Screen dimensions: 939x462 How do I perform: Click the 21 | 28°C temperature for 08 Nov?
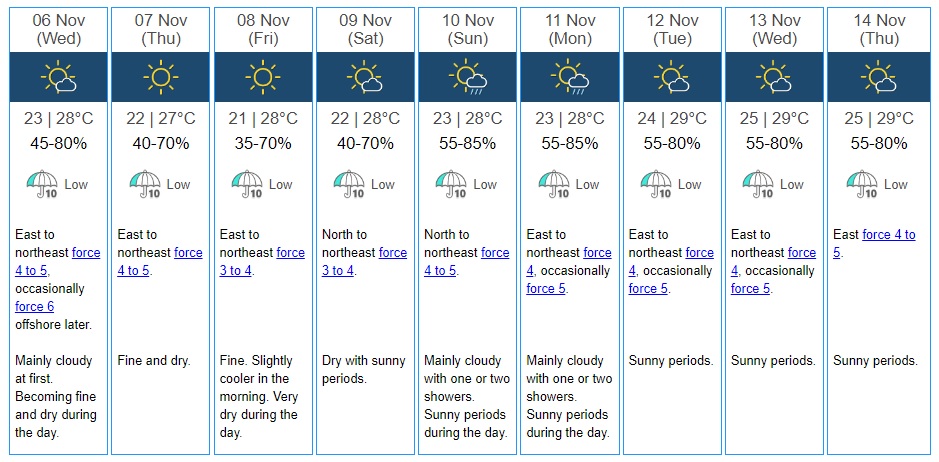[x=262, y=119]
